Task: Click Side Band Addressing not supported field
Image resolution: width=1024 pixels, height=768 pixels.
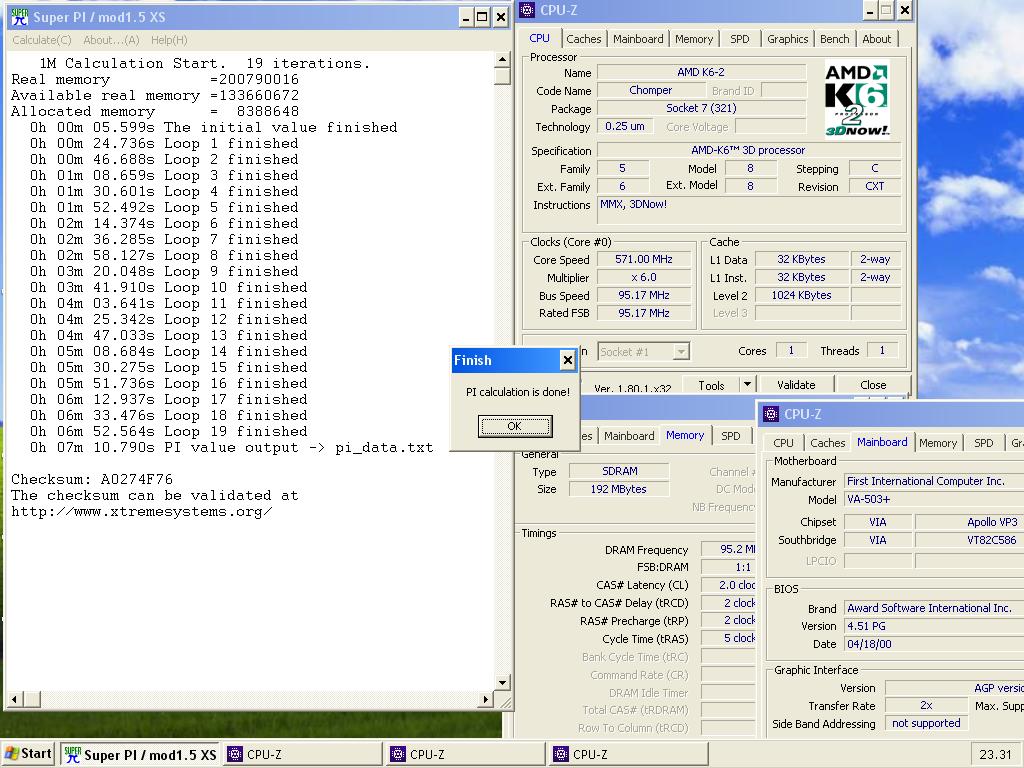Action: point(926,723)
